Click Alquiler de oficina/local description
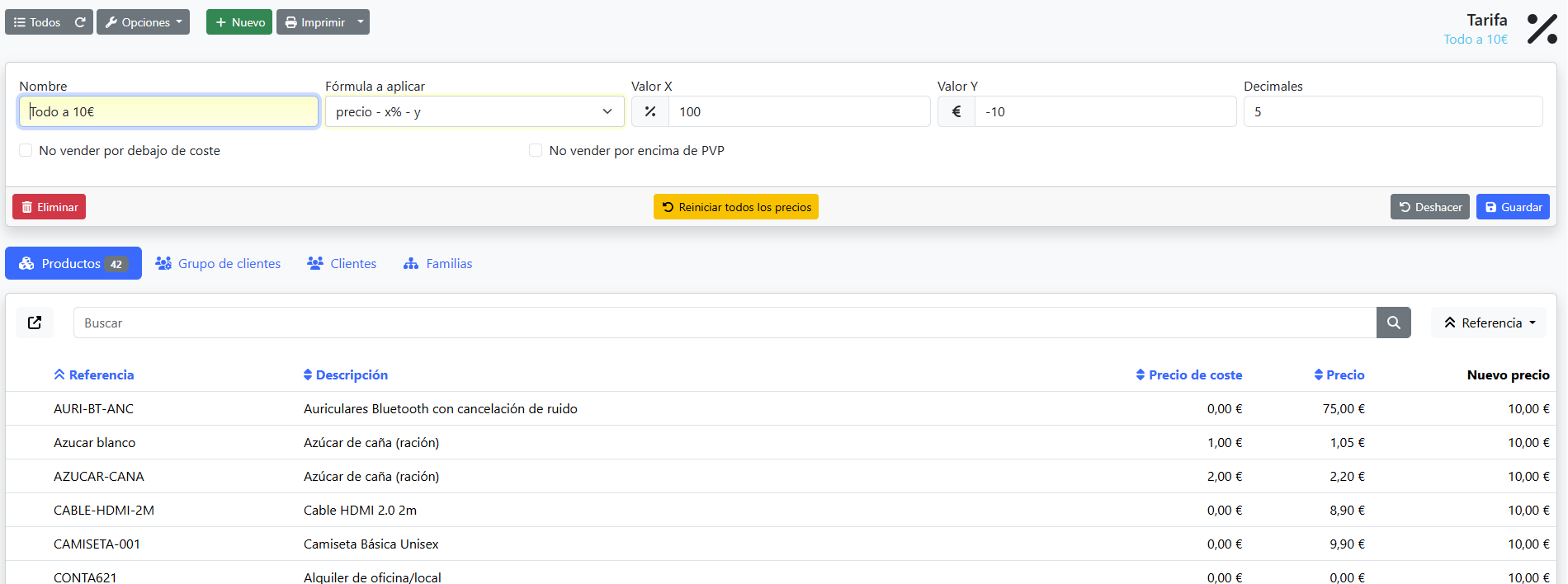 372,577
